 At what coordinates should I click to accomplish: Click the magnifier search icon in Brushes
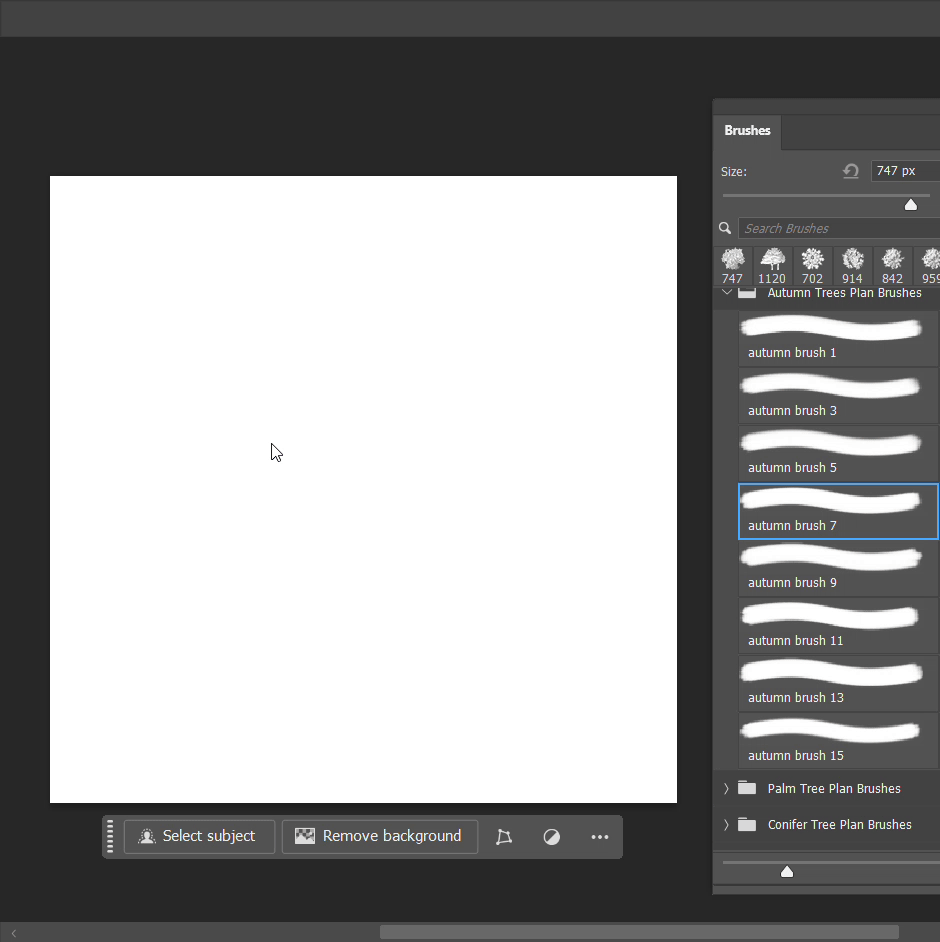726,228
